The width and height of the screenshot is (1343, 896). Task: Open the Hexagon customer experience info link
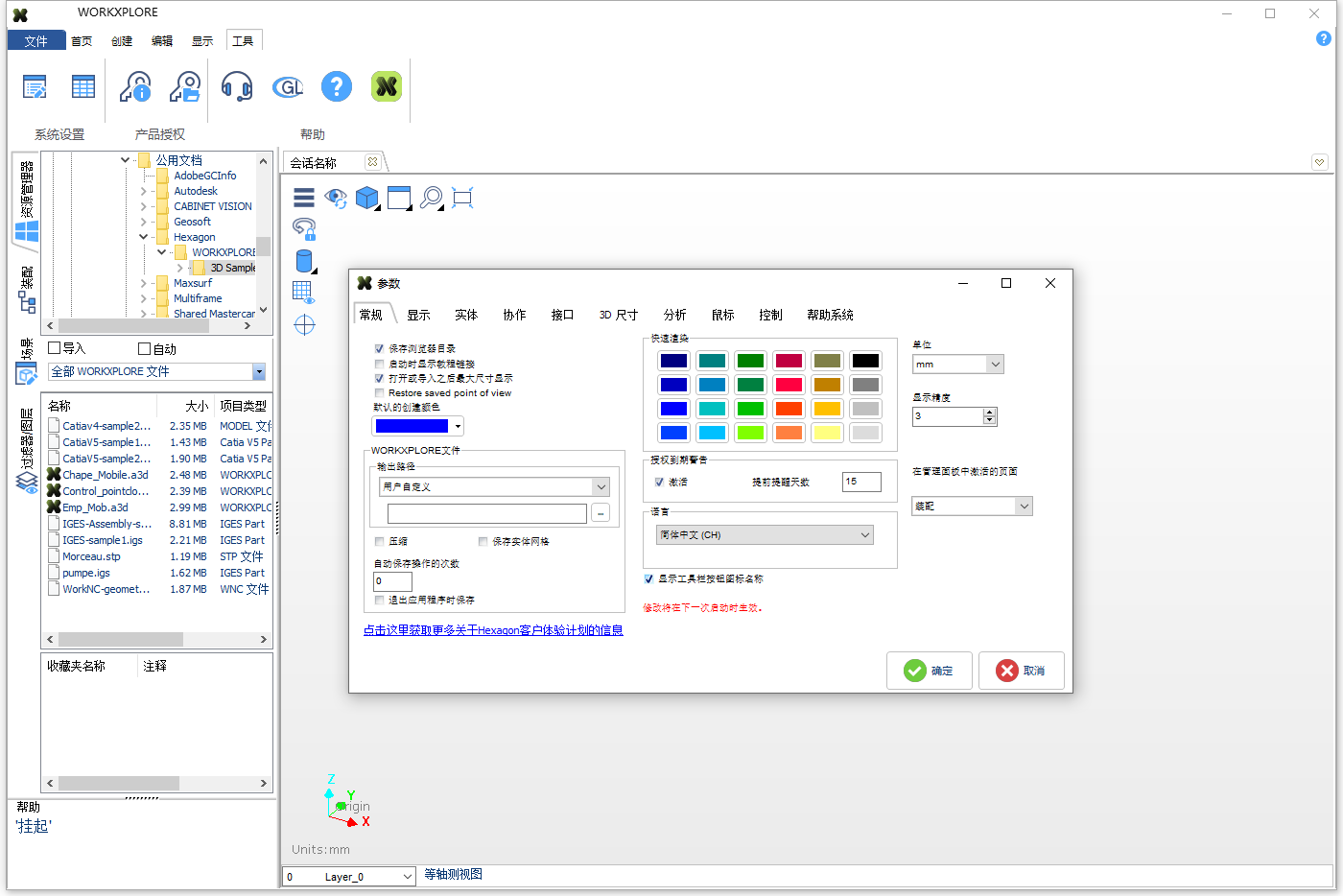point(493,630)
